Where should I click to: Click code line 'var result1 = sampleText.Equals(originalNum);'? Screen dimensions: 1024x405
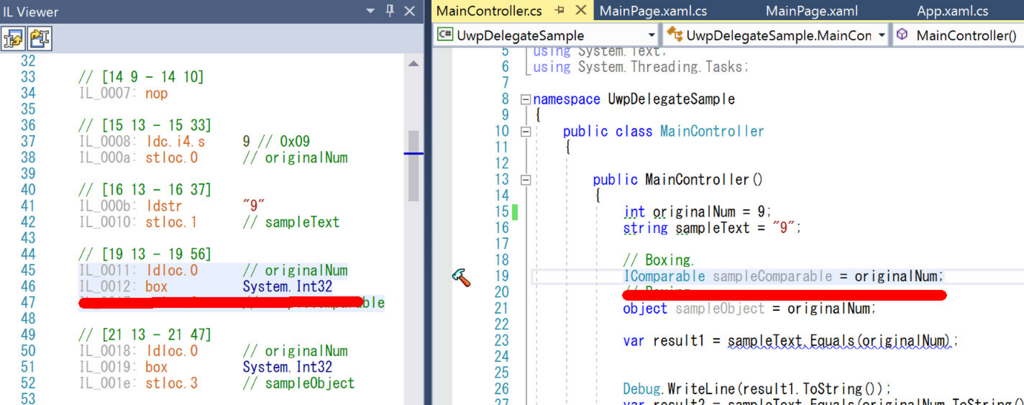click(791, 340)
